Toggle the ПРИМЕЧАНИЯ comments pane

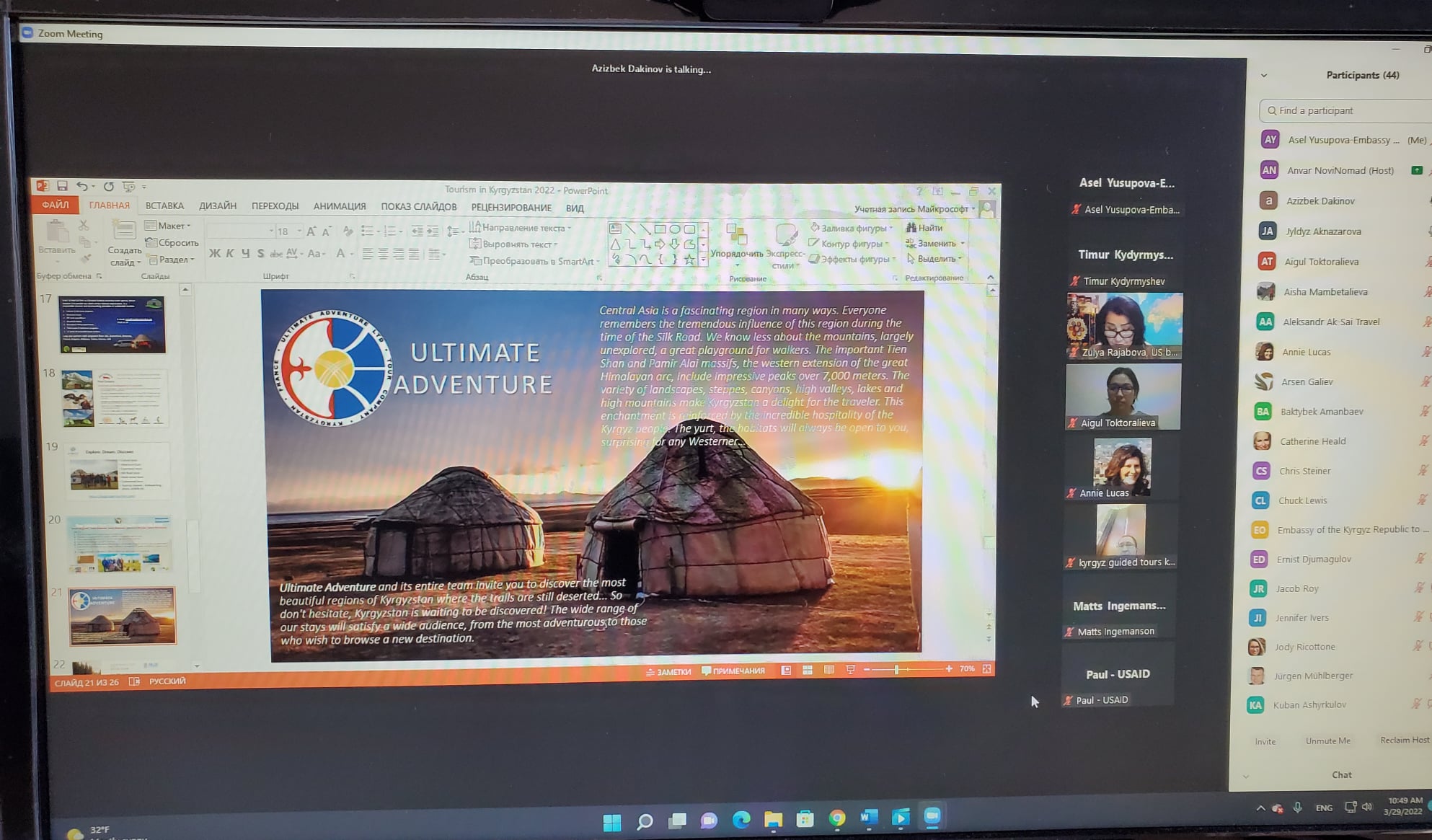pyautogui.click(x=733, y=671)
